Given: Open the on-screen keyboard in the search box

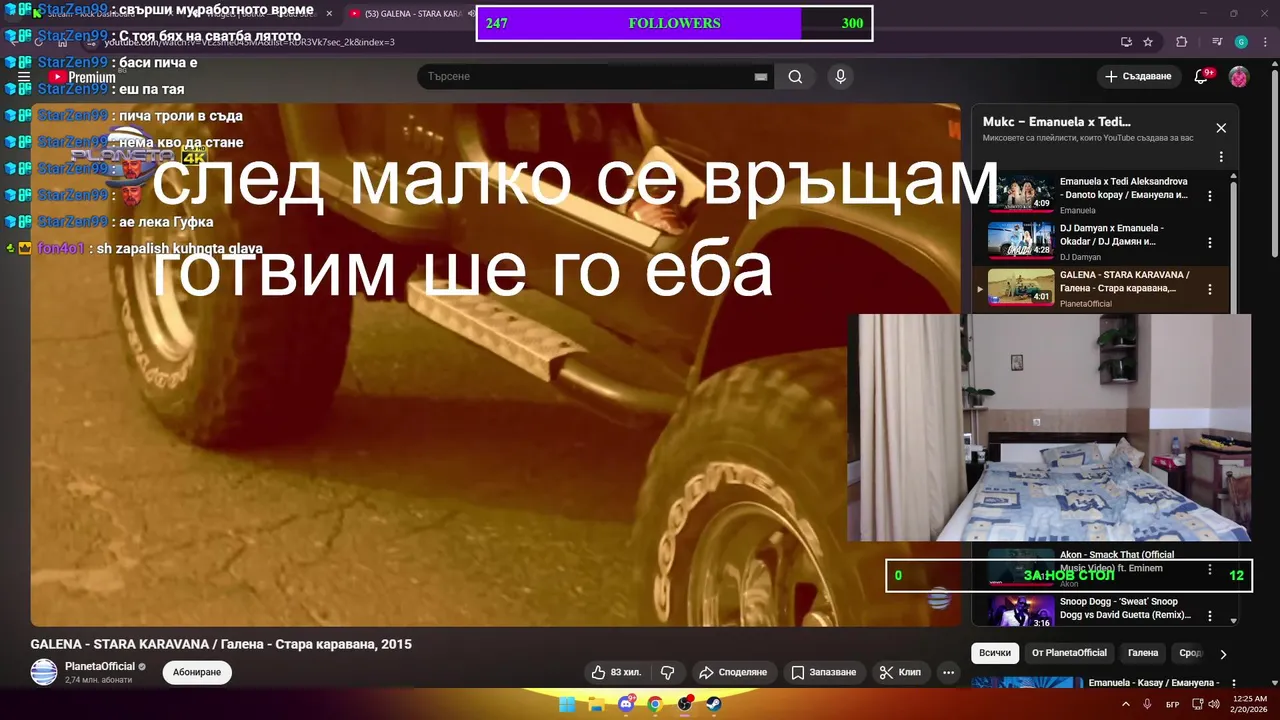Looking at the screenshot, I should pyautogui.click(x=761, y=77).
